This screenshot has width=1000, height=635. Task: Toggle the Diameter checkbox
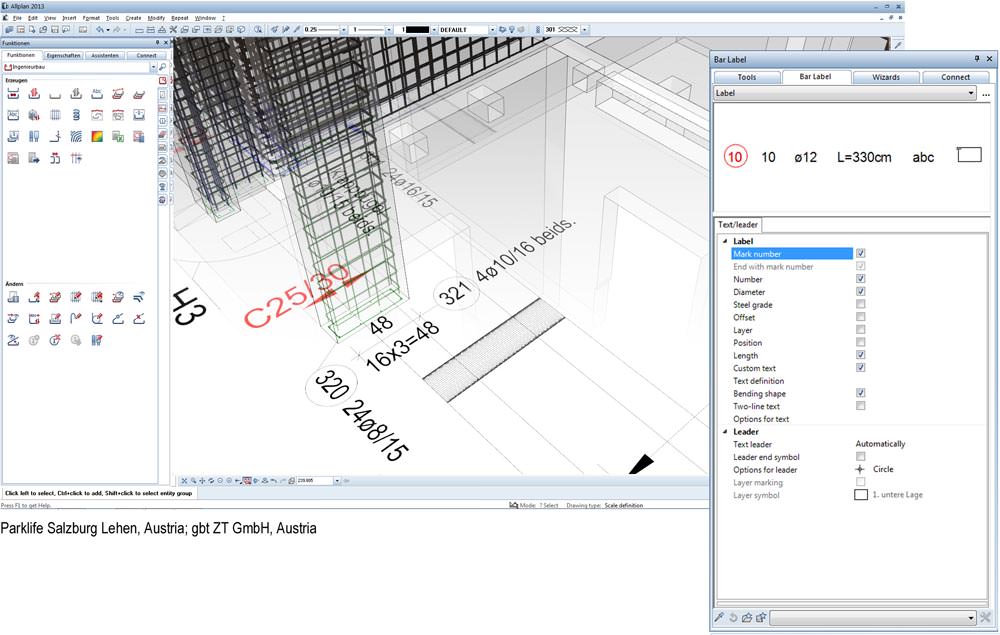pos(860,291)
